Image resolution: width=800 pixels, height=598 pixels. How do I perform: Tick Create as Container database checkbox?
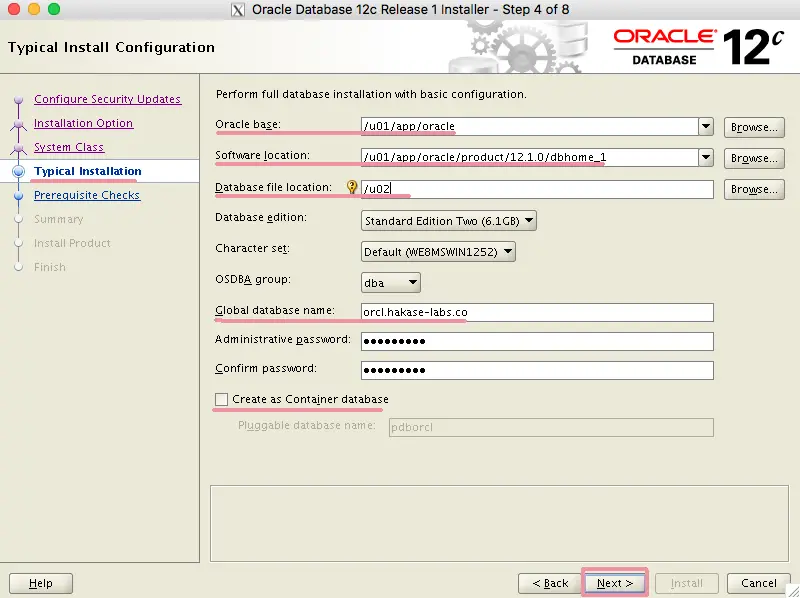click(221, 400)
